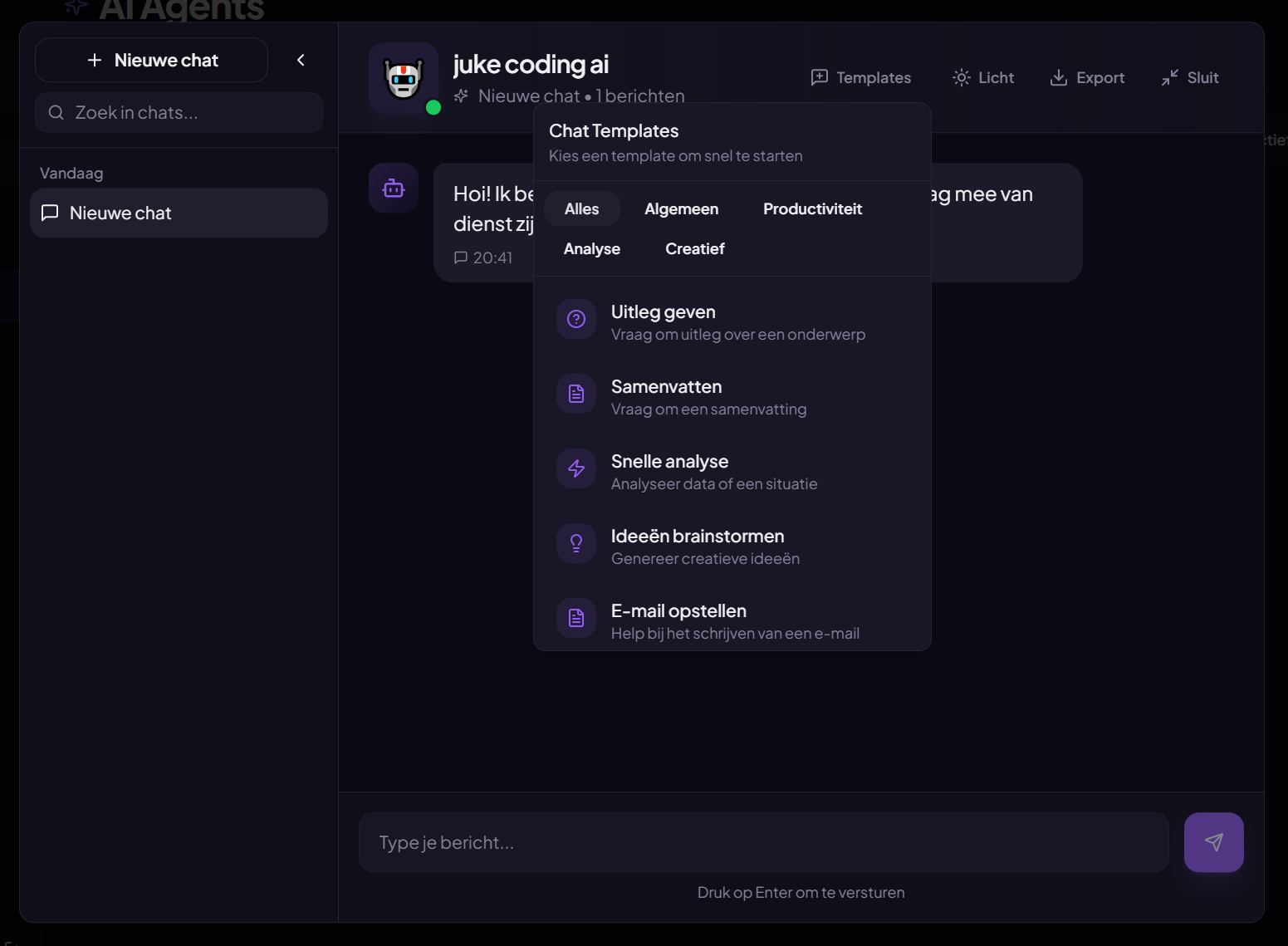The height and width of the screenshot is (946, 1288).
Task: Toggle Licht mode with the sun icon
Action: click(x=961, y=77)
